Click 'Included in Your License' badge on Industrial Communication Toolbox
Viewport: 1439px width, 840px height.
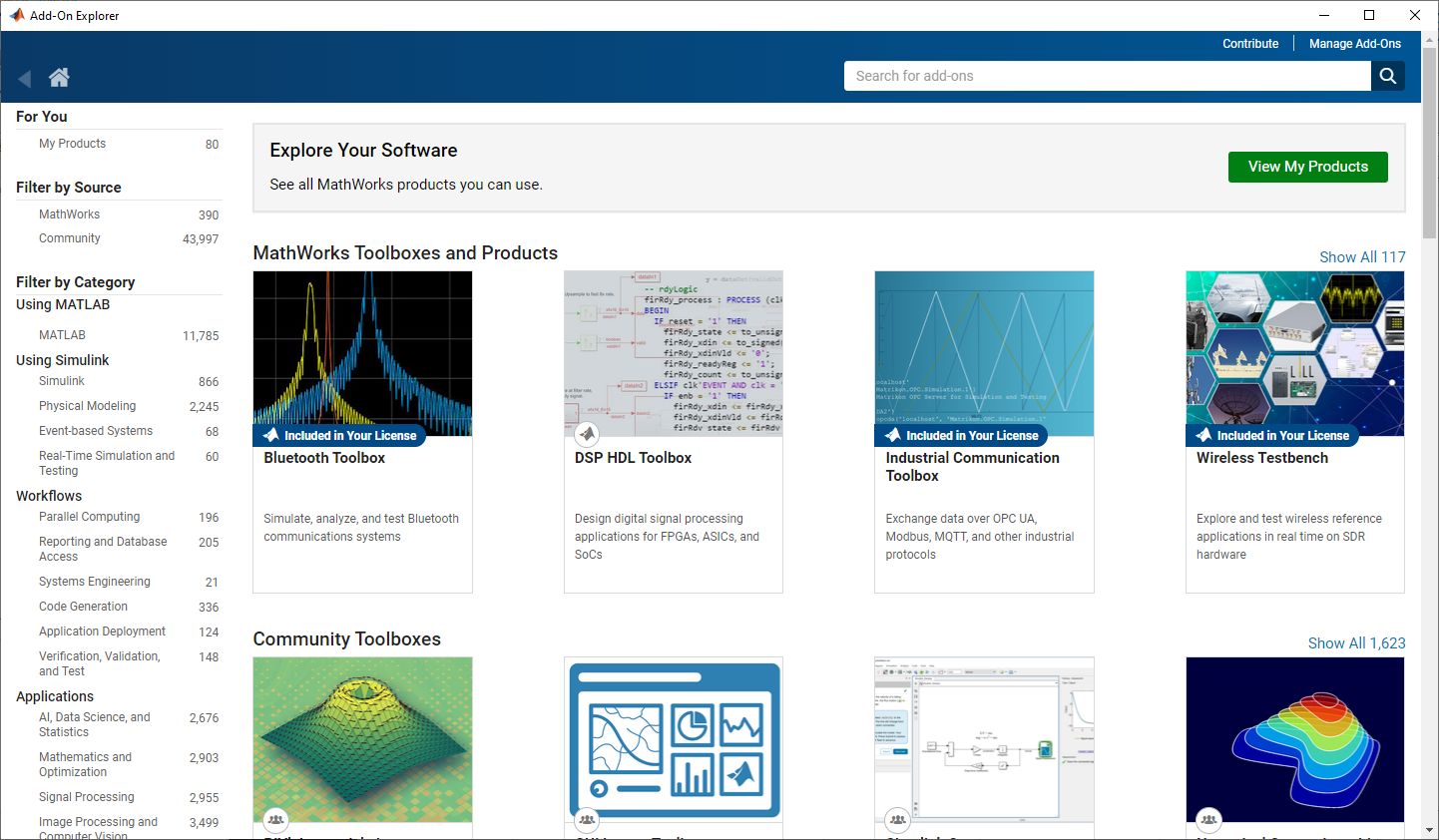tap(962, 435)
